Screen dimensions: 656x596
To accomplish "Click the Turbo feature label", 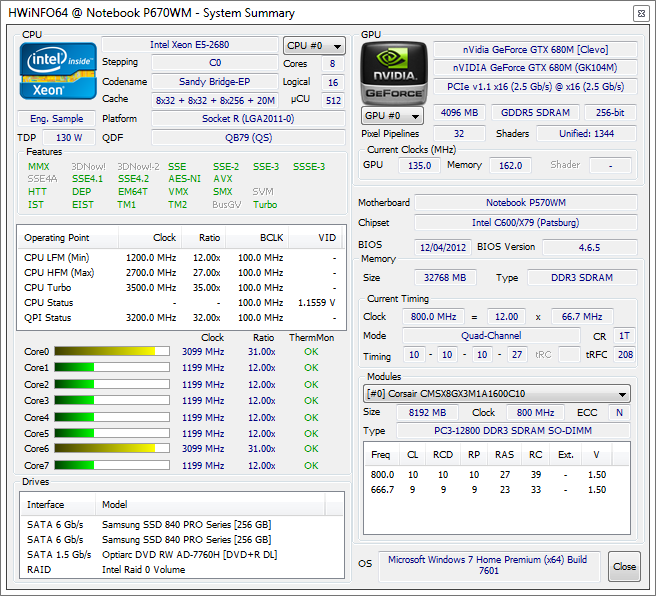I will pos(265,205).
